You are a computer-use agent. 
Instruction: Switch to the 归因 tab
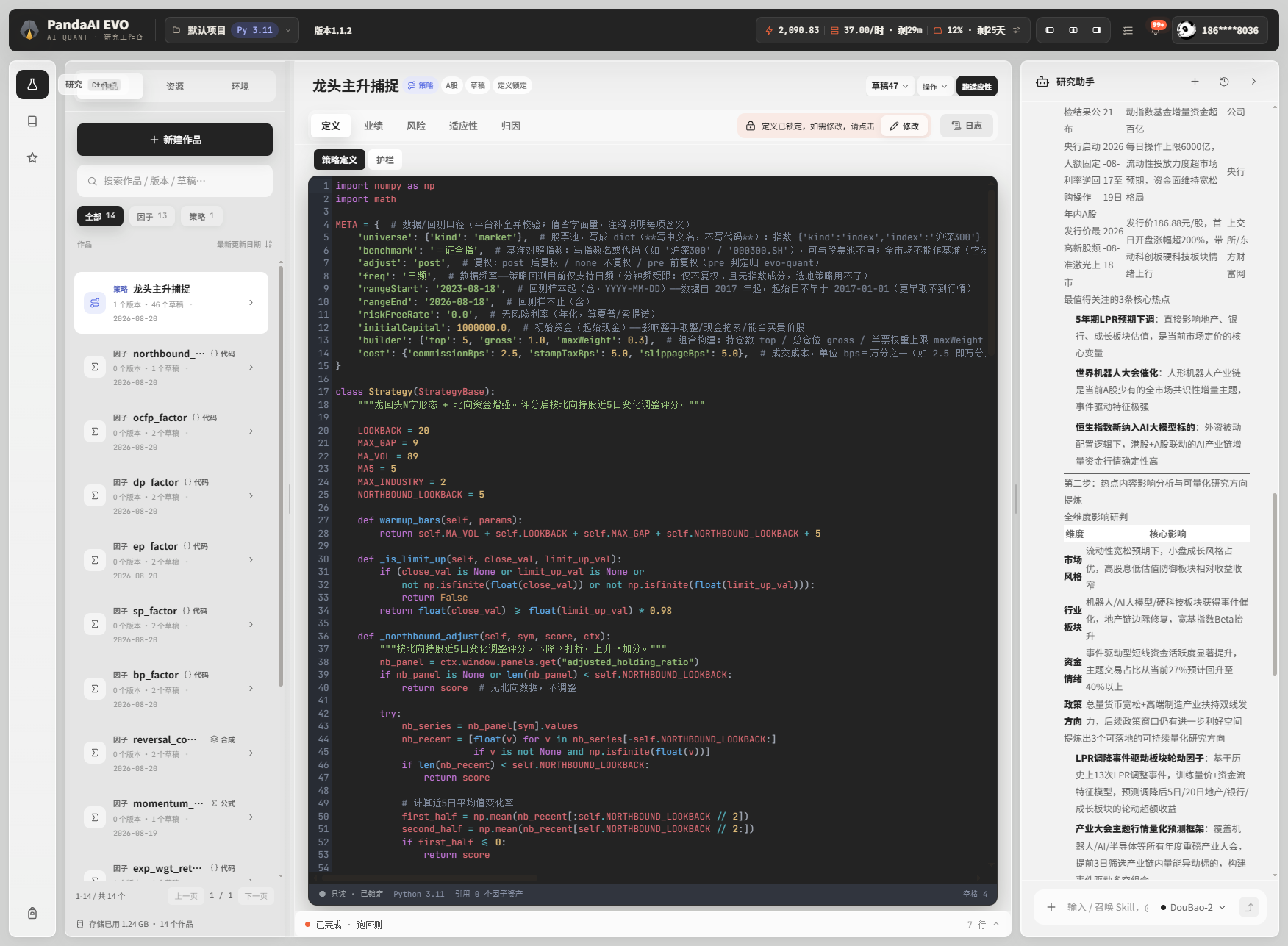(x=511, y=126)
